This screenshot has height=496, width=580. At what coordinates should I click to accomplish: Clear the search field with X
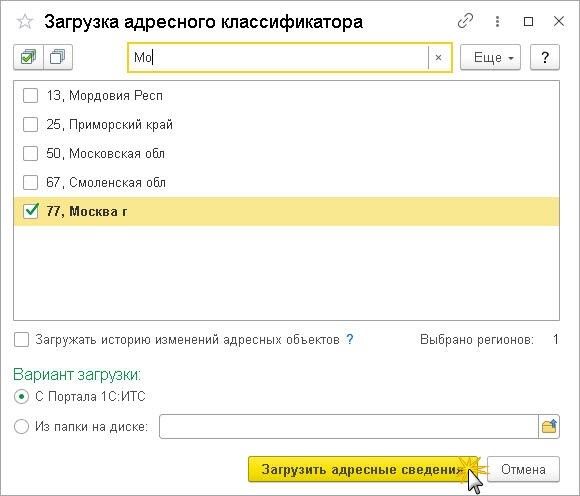(438, 58)
